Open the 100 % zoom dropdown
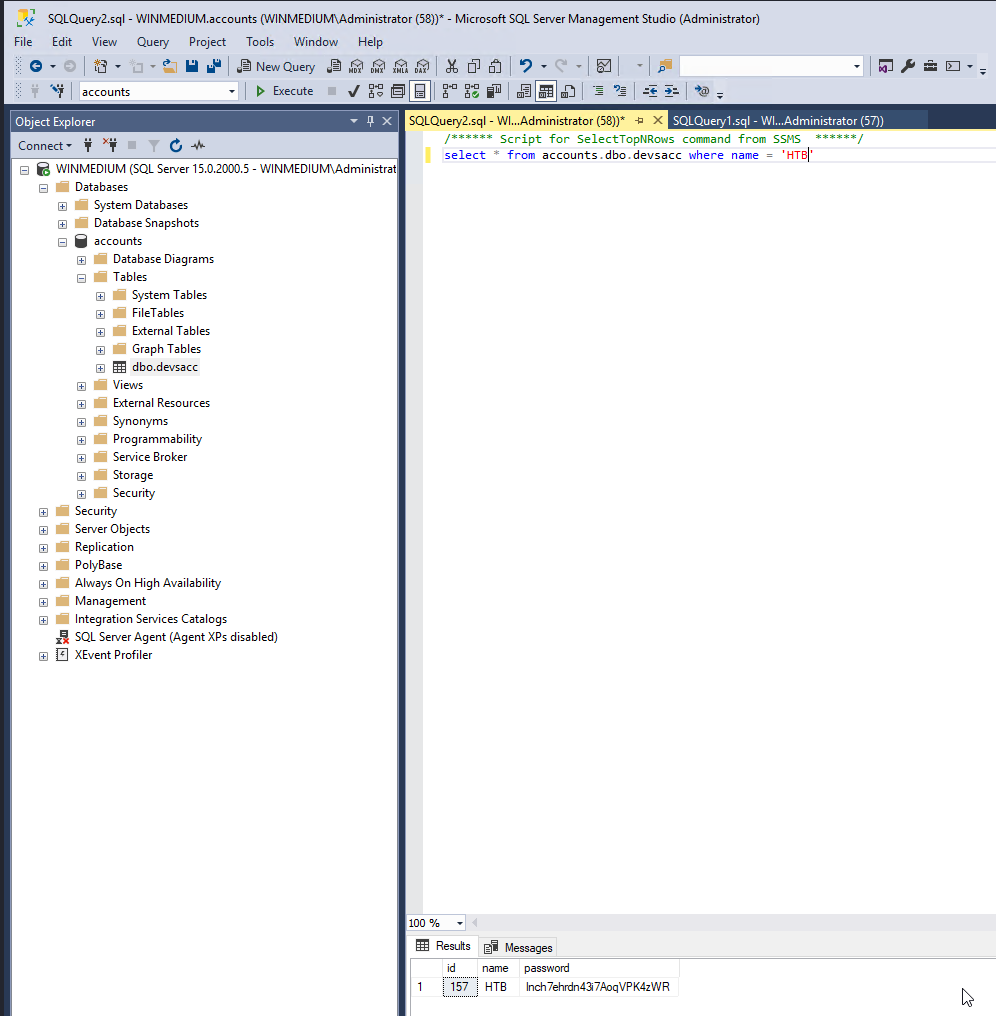The height and width of the screenshot is (1016, 996). coord(459,923)
